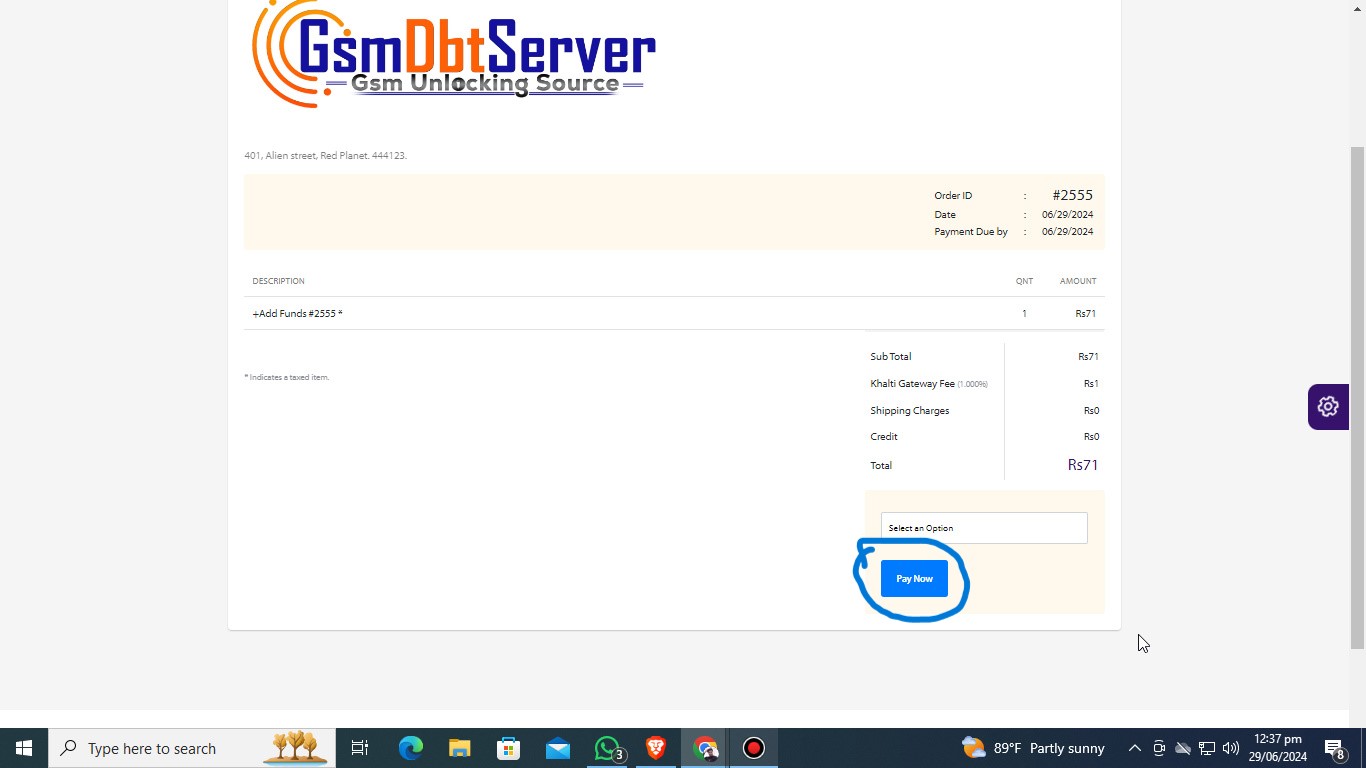Open File Explorer from taskbar
The height and width of the screenshot is (768, 1366).
tap(460, 748)
